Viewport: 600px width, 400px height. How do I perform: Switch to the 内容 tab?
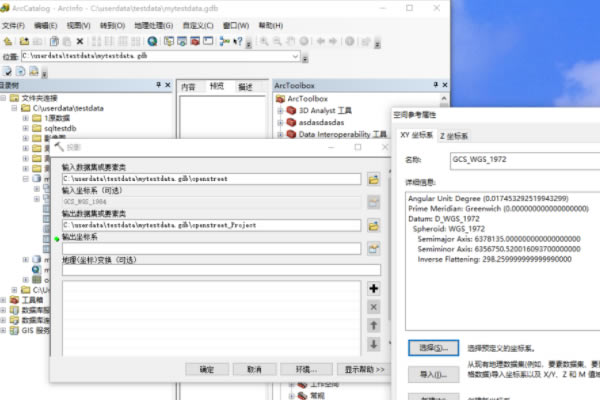pos(188,87)
